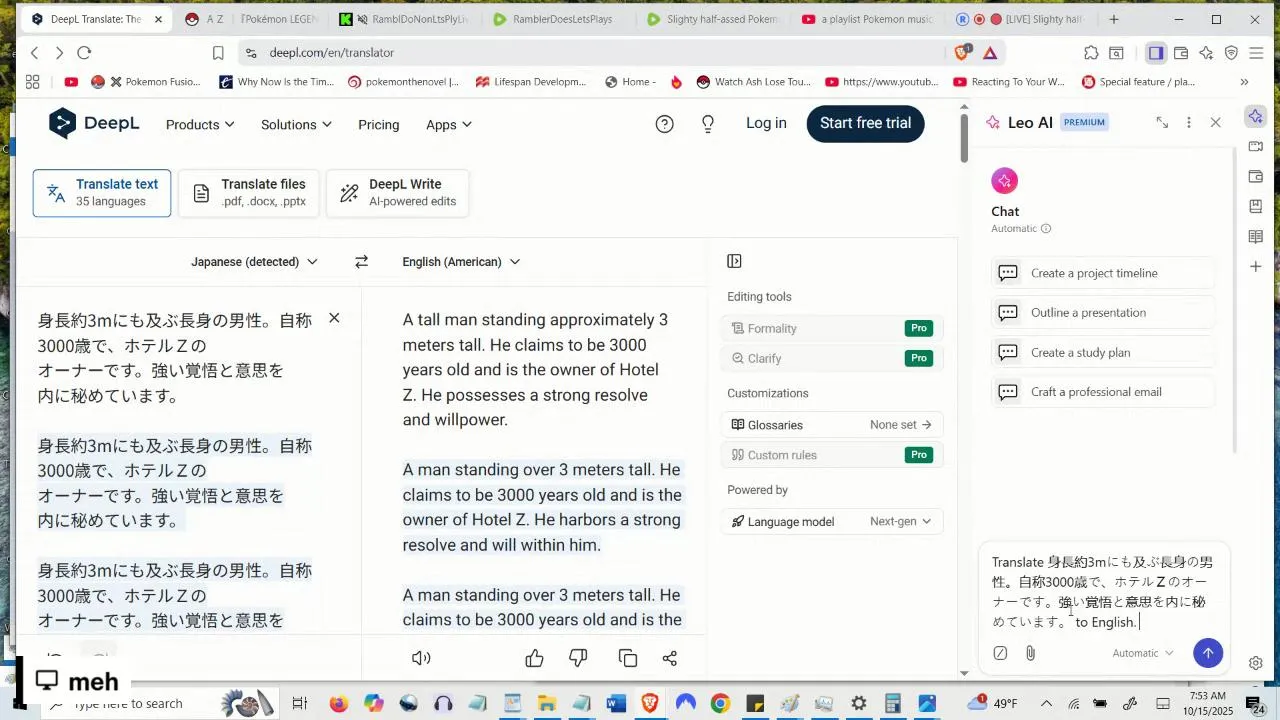Open English (American) target language dropdown
Screen dimensions: 1280x720
pos(461,262)
